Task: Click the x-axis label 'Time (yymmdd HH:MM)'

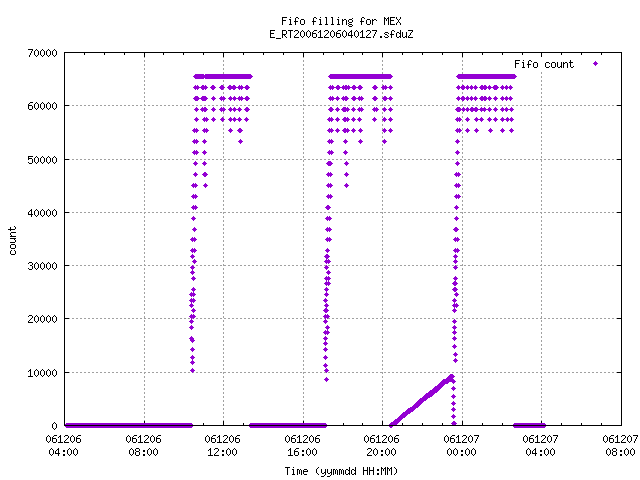Action: [x=341, y=471]
